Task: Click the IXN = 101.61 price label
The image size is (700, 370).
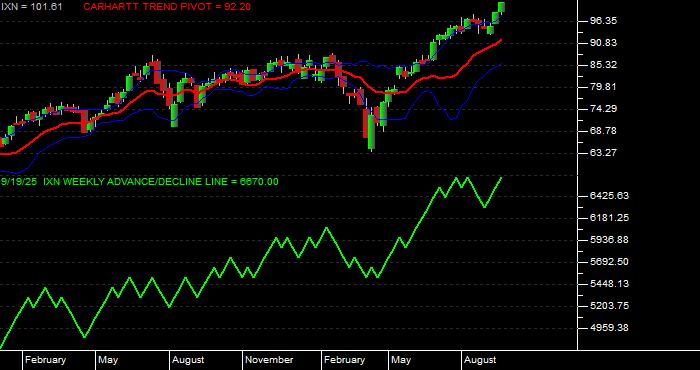Action: tap(31, 7)
